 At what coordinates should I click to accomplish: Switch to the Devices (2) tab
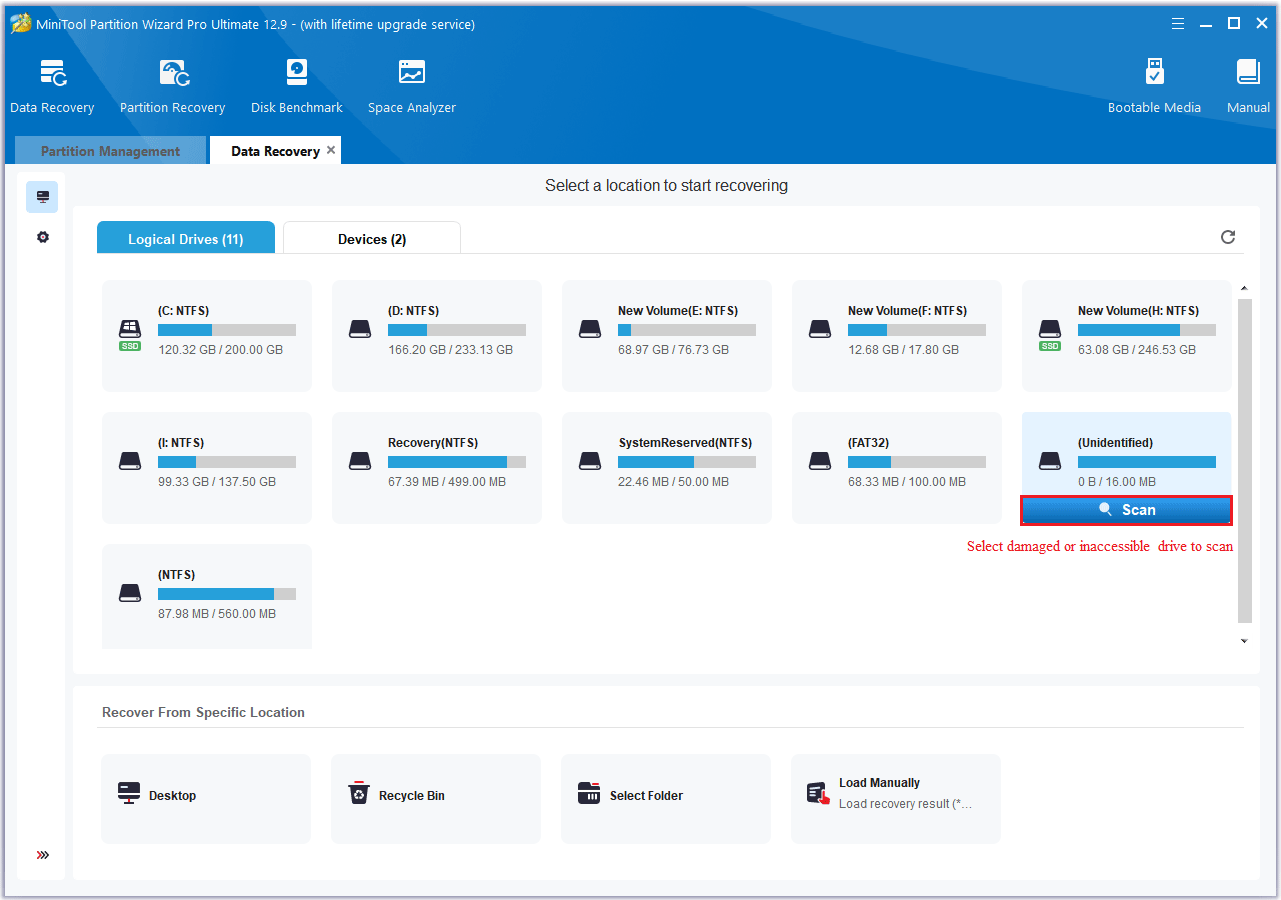372,238
